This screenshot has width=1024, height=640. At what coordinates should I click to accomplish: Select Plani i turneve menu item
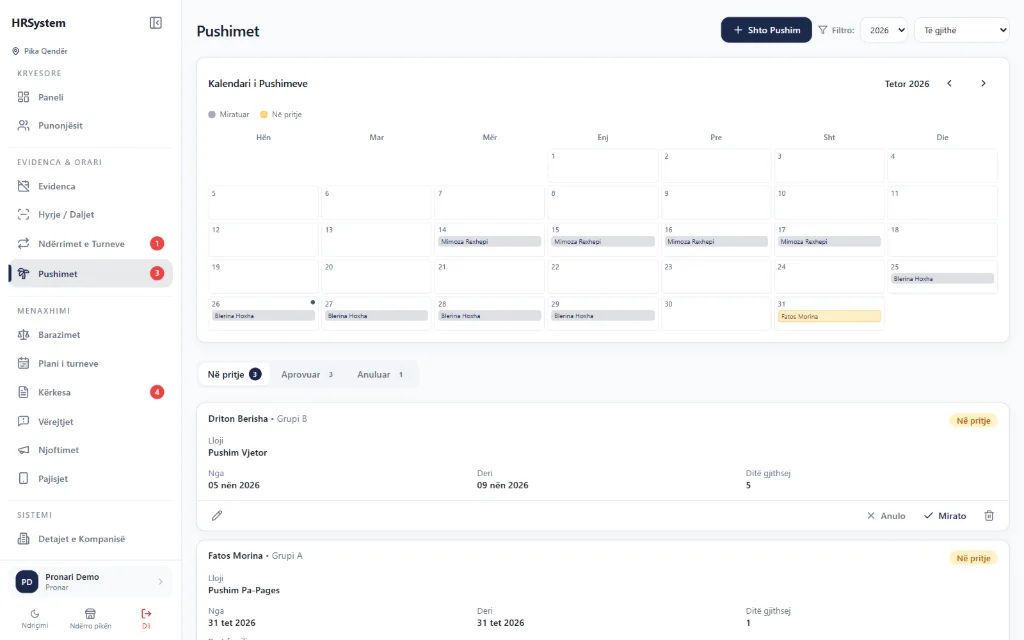point(91,363)
